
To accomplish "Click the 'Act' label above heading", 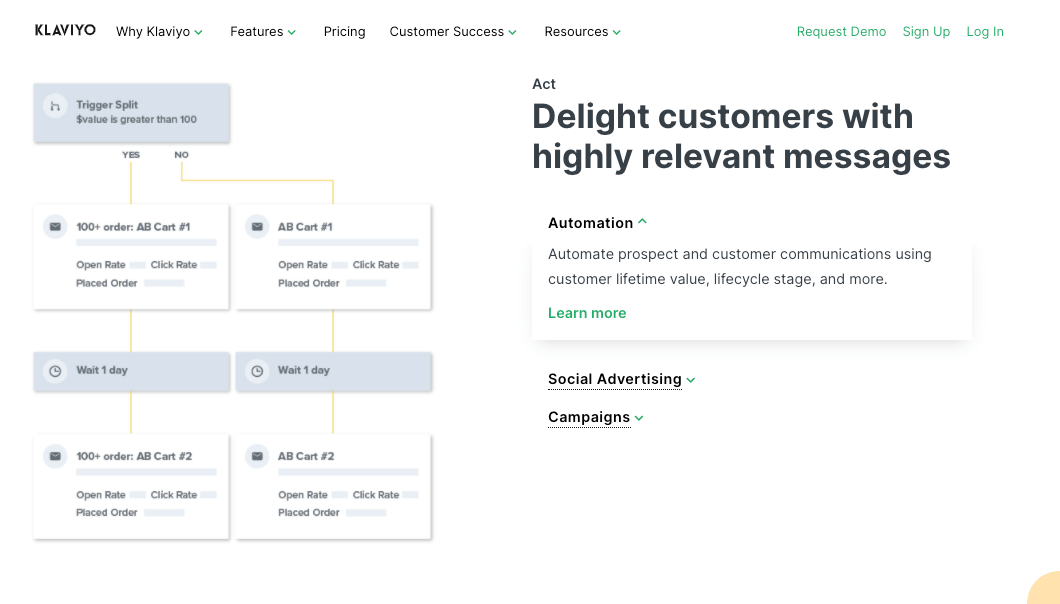I will [544, 84].
